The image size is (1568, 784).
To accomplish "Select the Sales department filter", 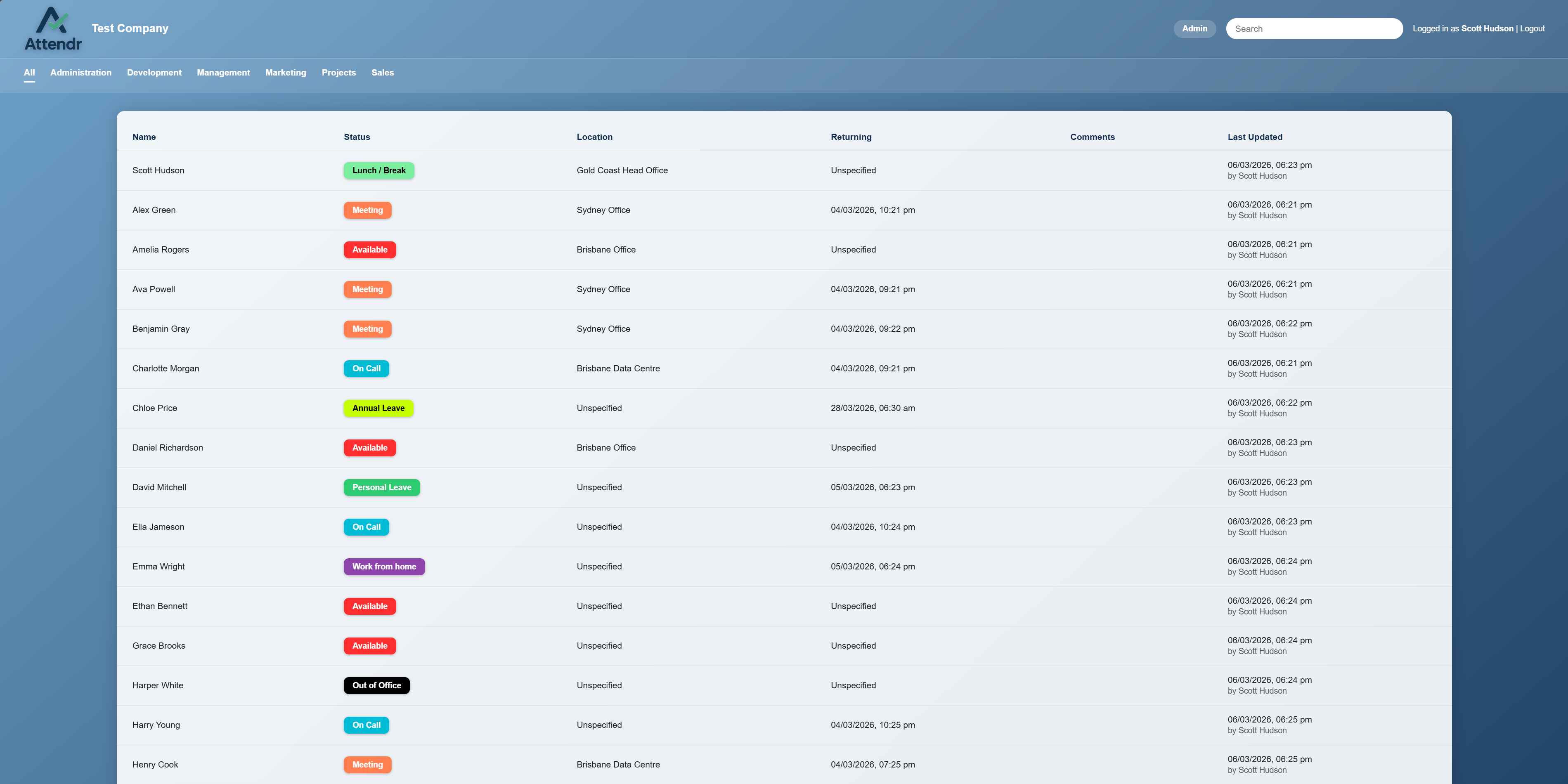I will [x=383, y=73].
